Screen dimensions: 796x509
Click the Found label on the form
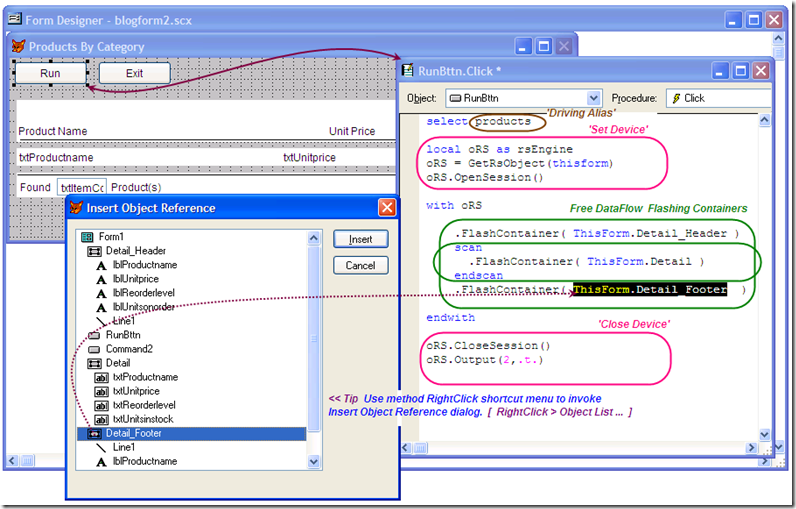35,187
